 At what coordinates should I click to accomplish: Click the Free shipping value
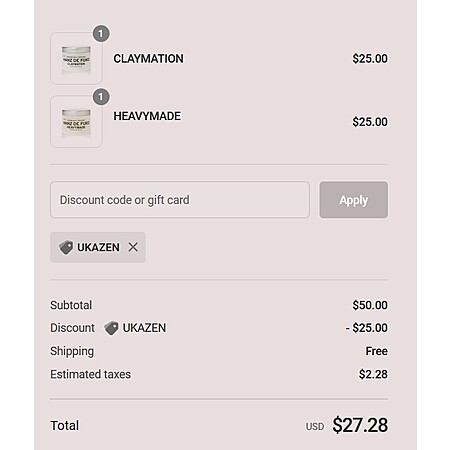[x=377, y=351]
